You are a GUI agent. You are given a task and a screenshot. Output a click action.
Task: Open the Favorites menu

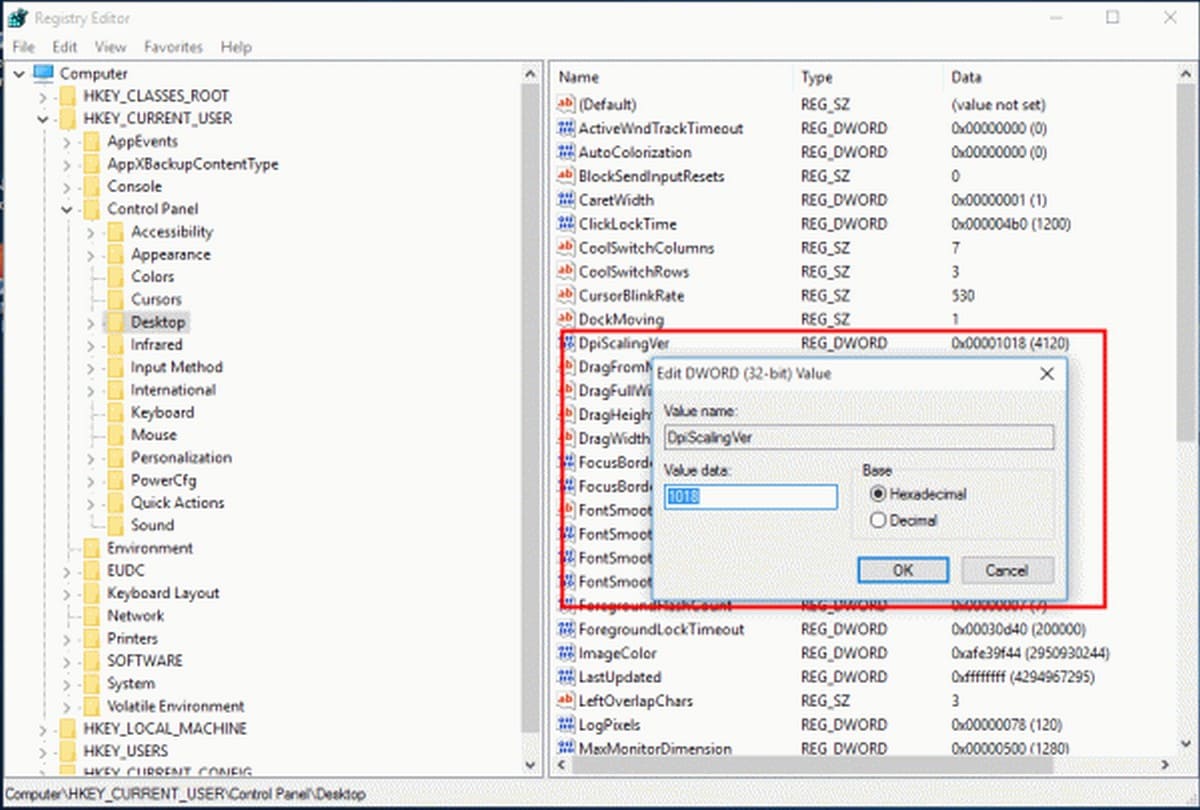click(173, 47)
